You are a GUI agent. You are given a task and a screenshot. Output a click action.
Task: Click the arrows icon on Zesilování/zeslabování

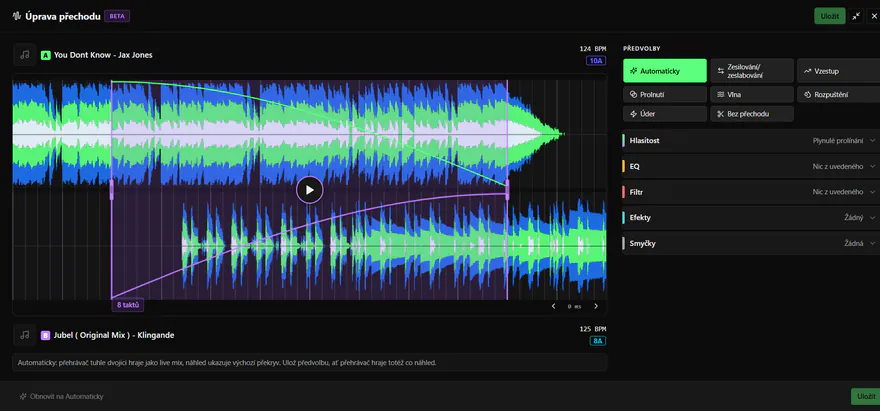point(721,71)
